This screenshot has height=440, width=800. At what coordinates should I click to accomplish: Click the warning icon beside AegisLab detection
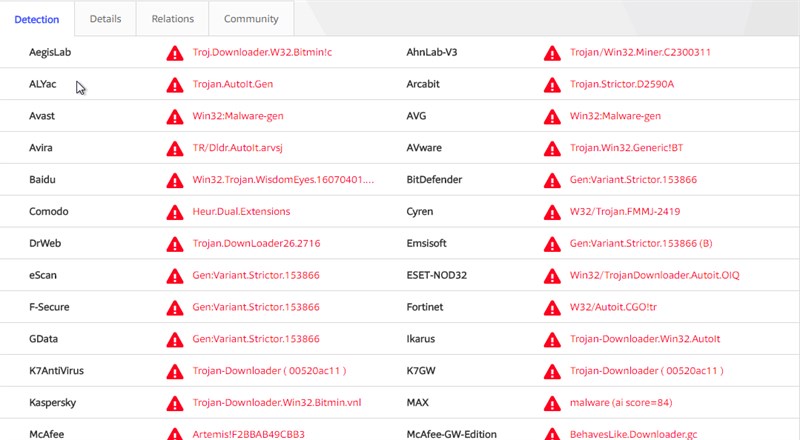pyautogui.click(x=174, y=52)
